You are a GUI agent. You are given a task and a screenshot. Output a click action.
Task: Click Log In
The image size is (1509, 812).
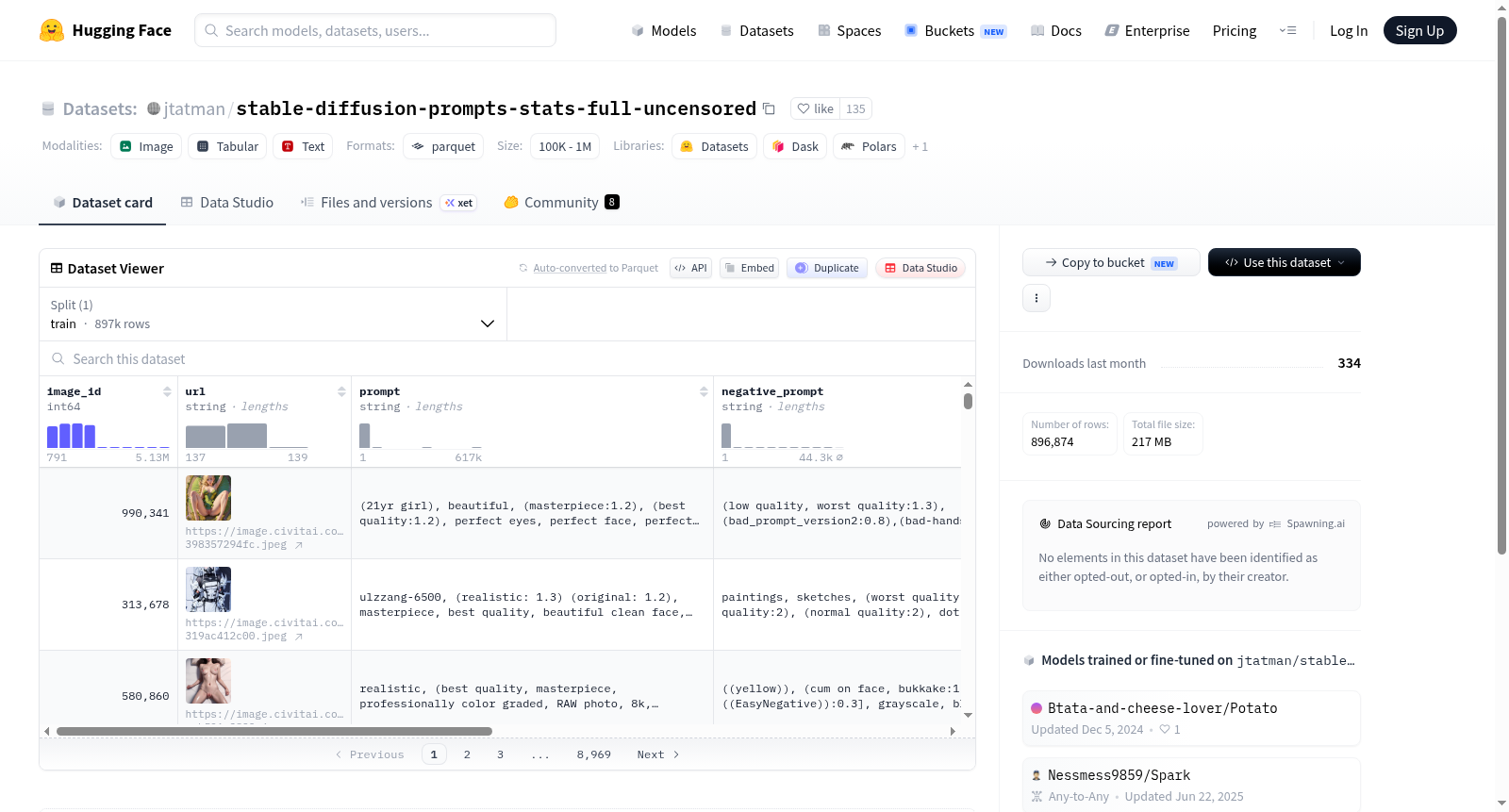1349,31
